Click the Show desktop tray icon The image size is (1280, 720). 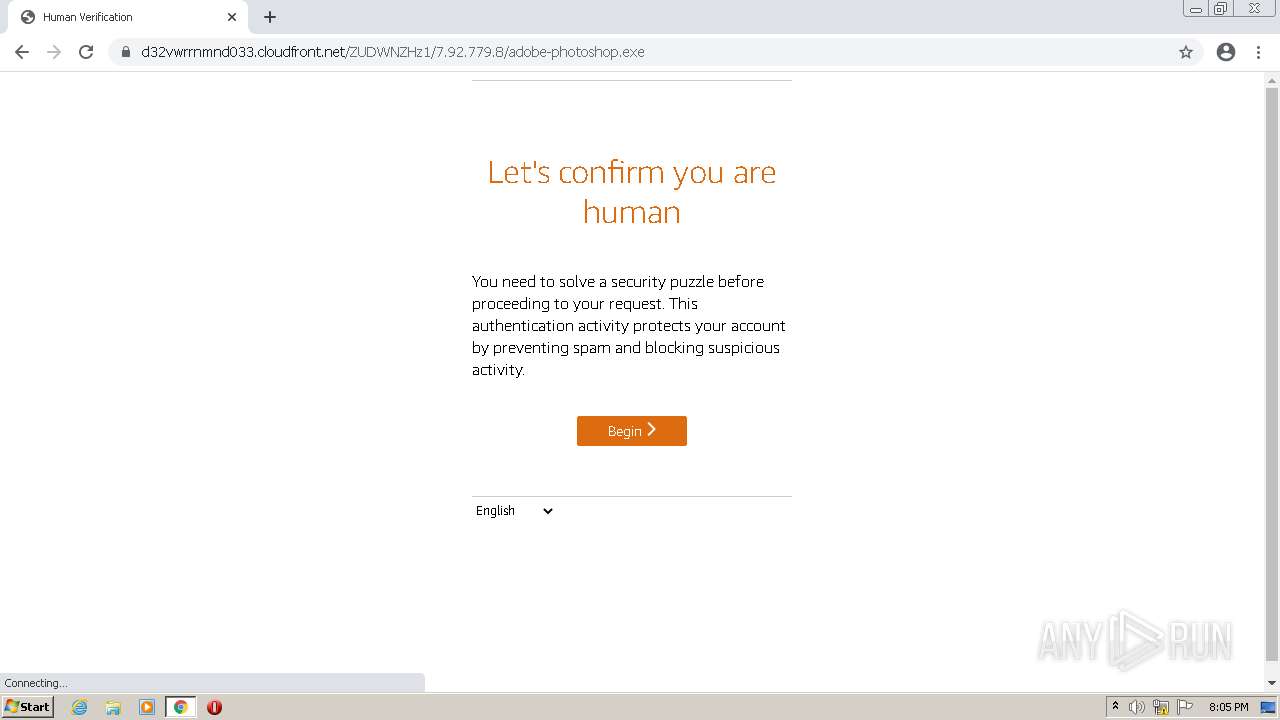pyautogui.click(x=1268, y=707)
